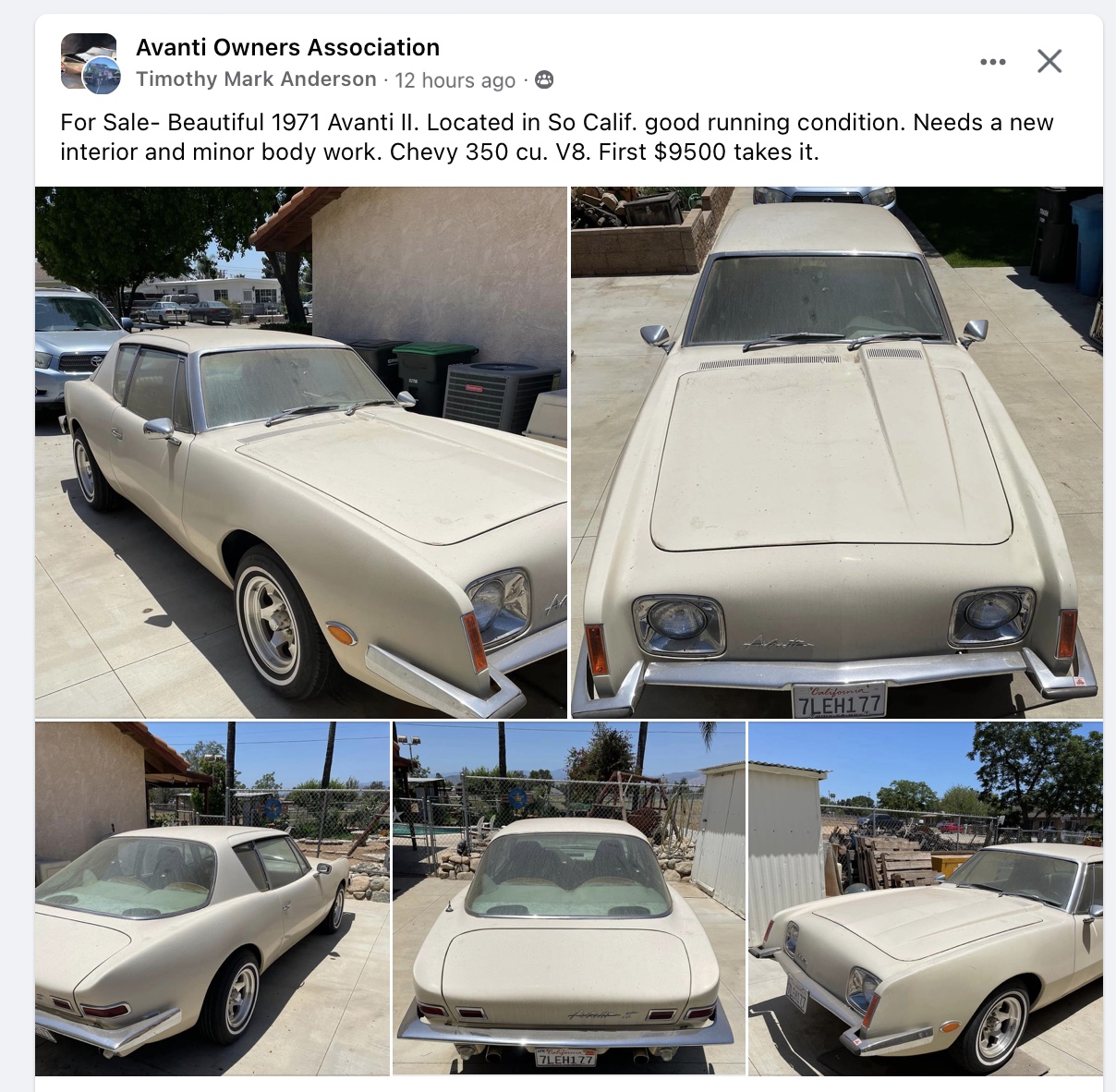Click the Avanti Owners Association group avatar
This screenshot has height=1092, width=1116.
89,61
